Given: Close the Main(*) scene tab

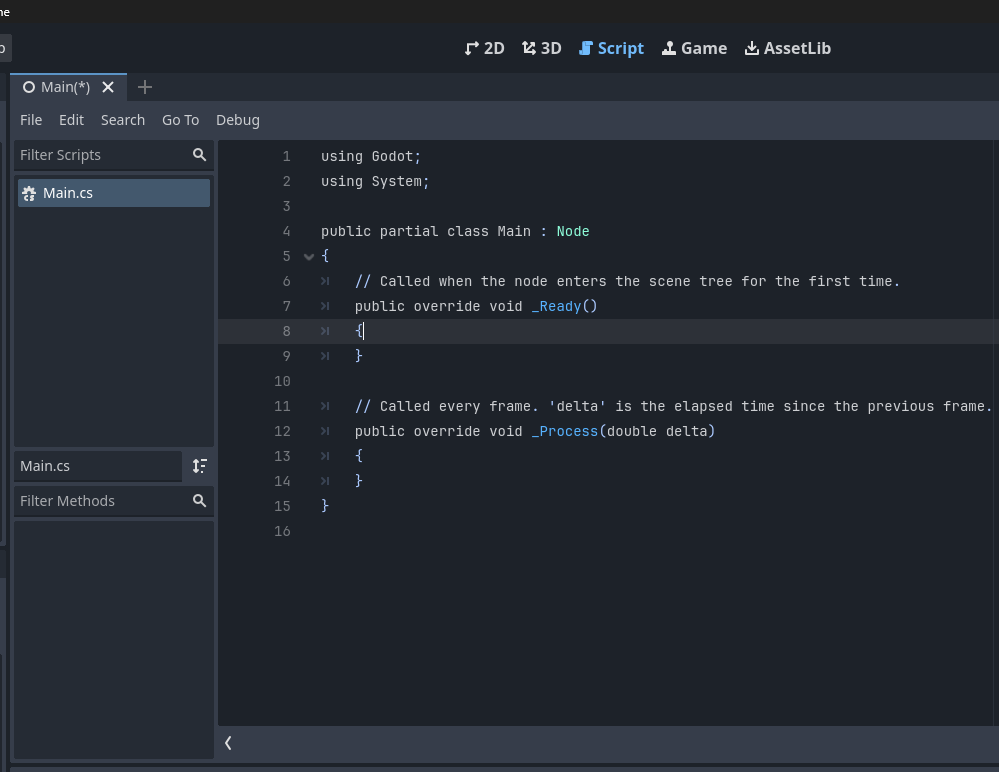Looking at the screenshot, I should tap(108, 87).
